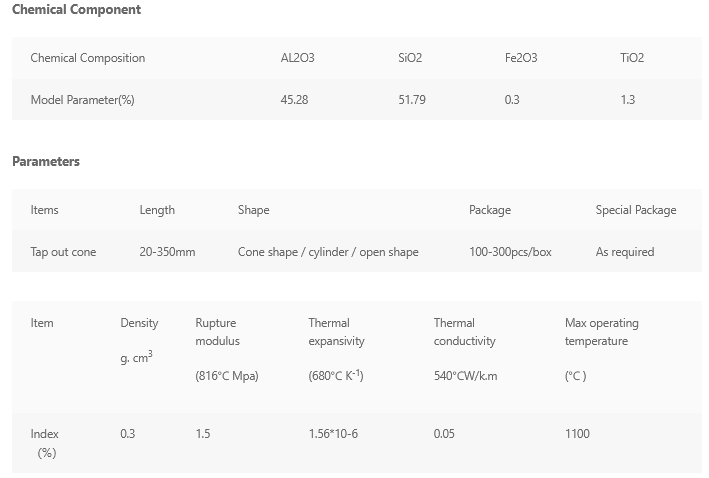The image size is (709, 478).
Task: Select the Rupture modulus column header
Action: [219, 332]
